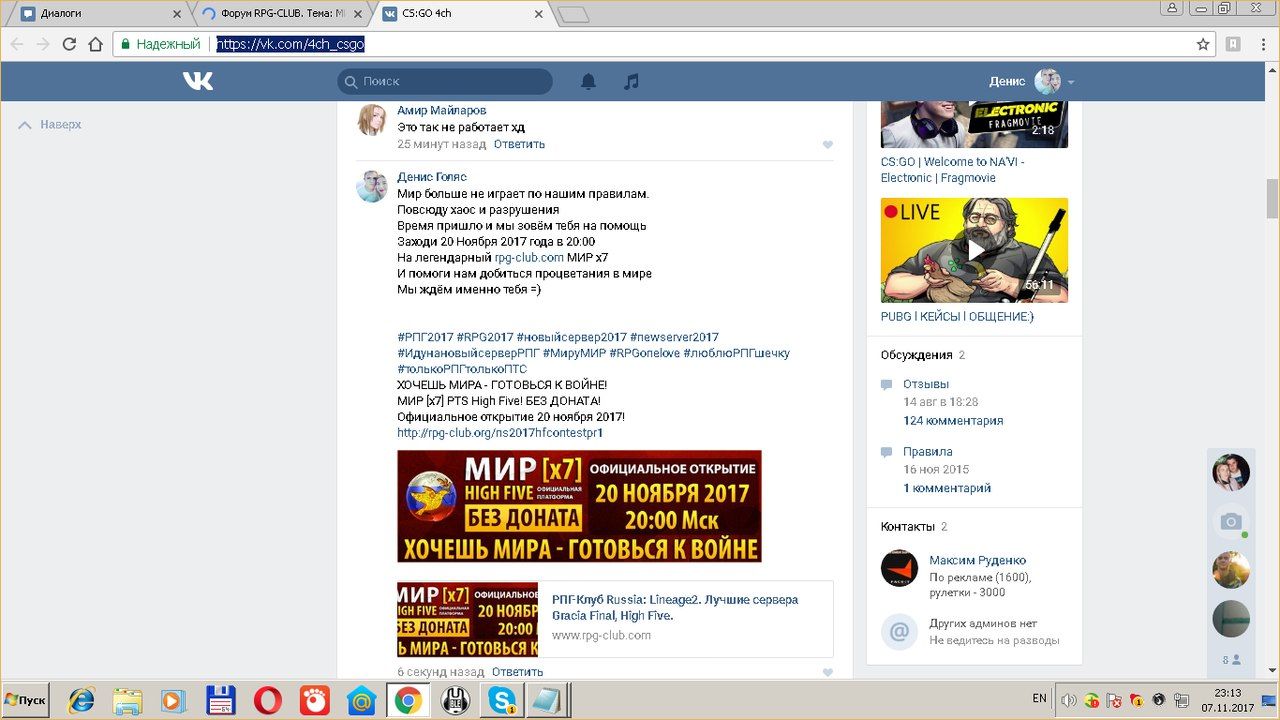Focus the address bar with vk.com/4ch_csgo
Image resolution: width=1280 pixels, height=720 pixels.
[663, 44]
